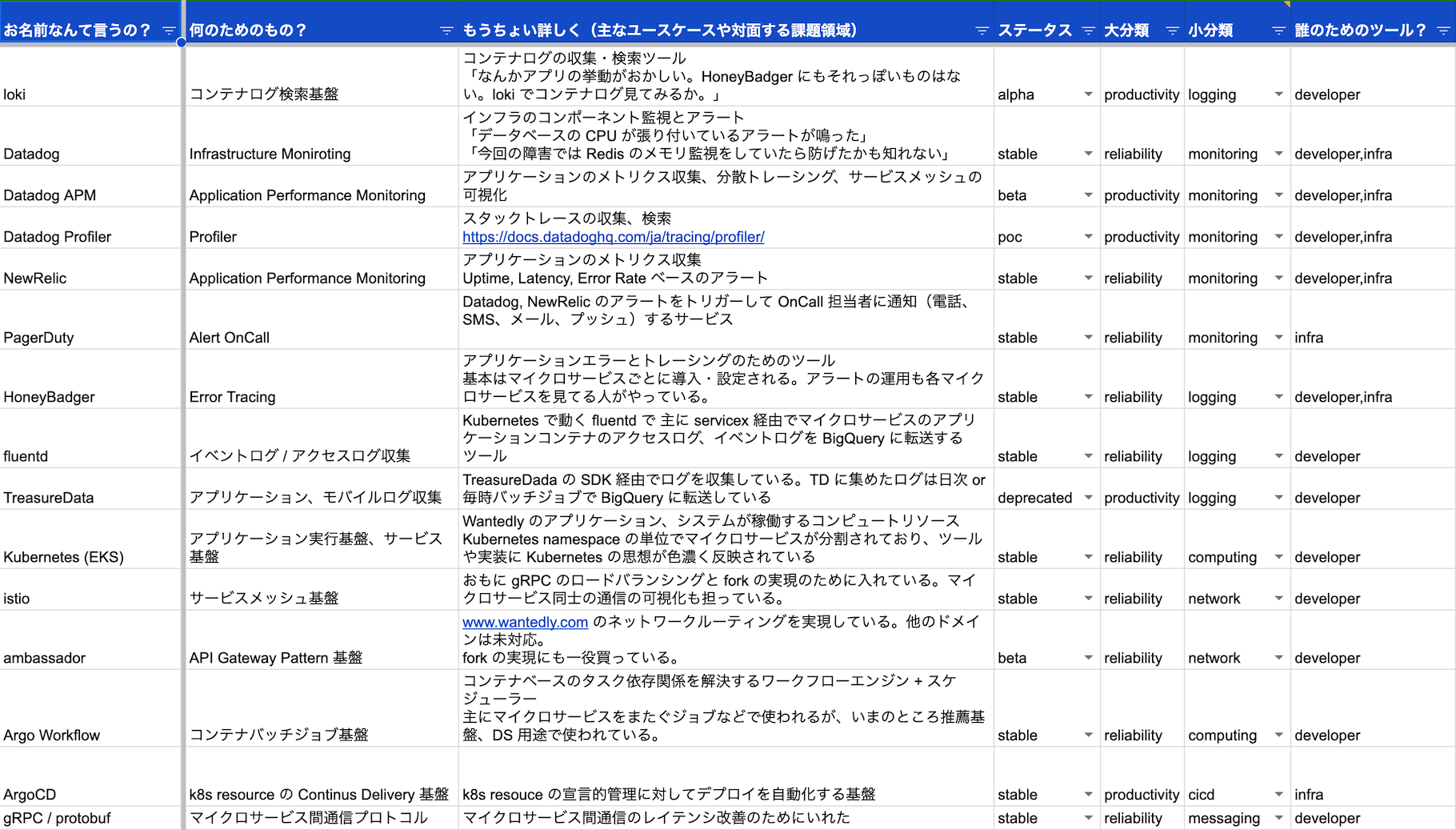
Task: Select cell containing Error Tracing
Action: tap(322, 379)
